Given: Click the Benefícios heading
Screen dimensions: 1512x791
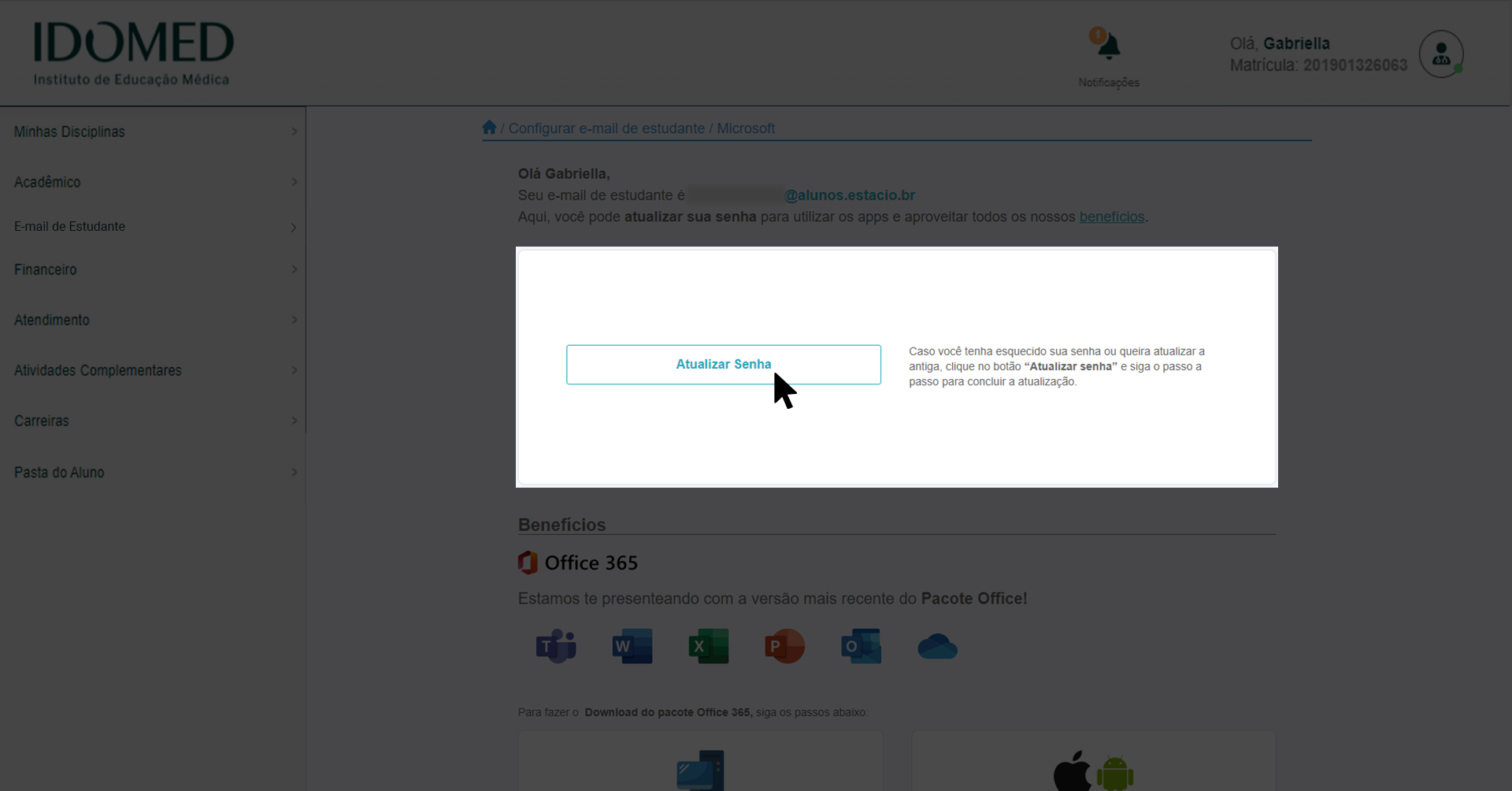Looking at the screenshot, I should 562,525.
